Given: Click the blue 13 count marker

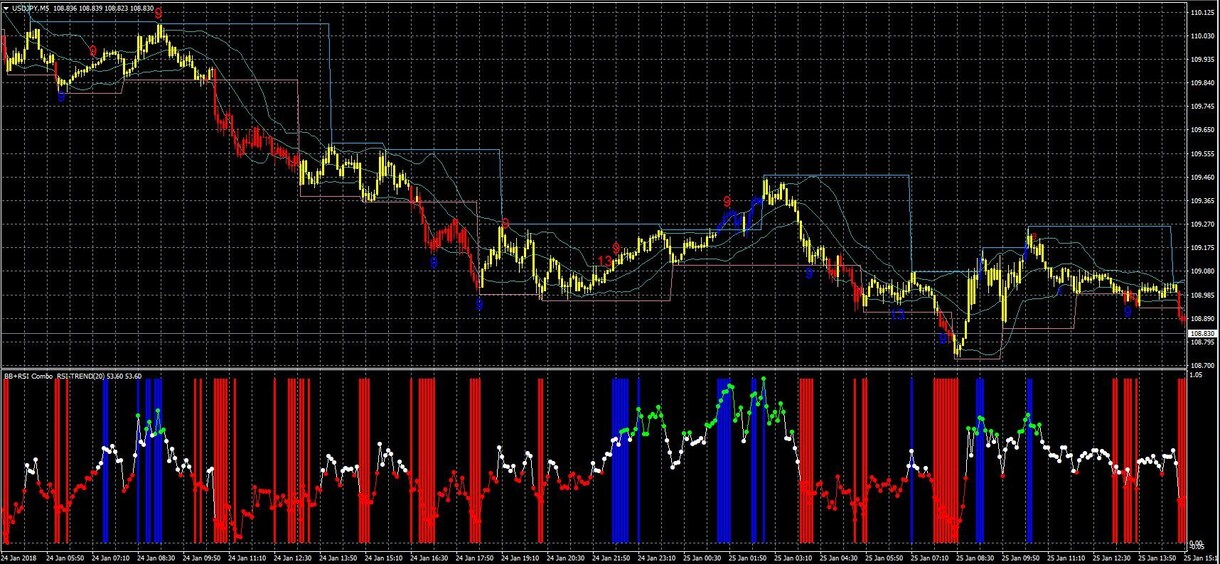Looking at the screenshot, I should point(897,314).
